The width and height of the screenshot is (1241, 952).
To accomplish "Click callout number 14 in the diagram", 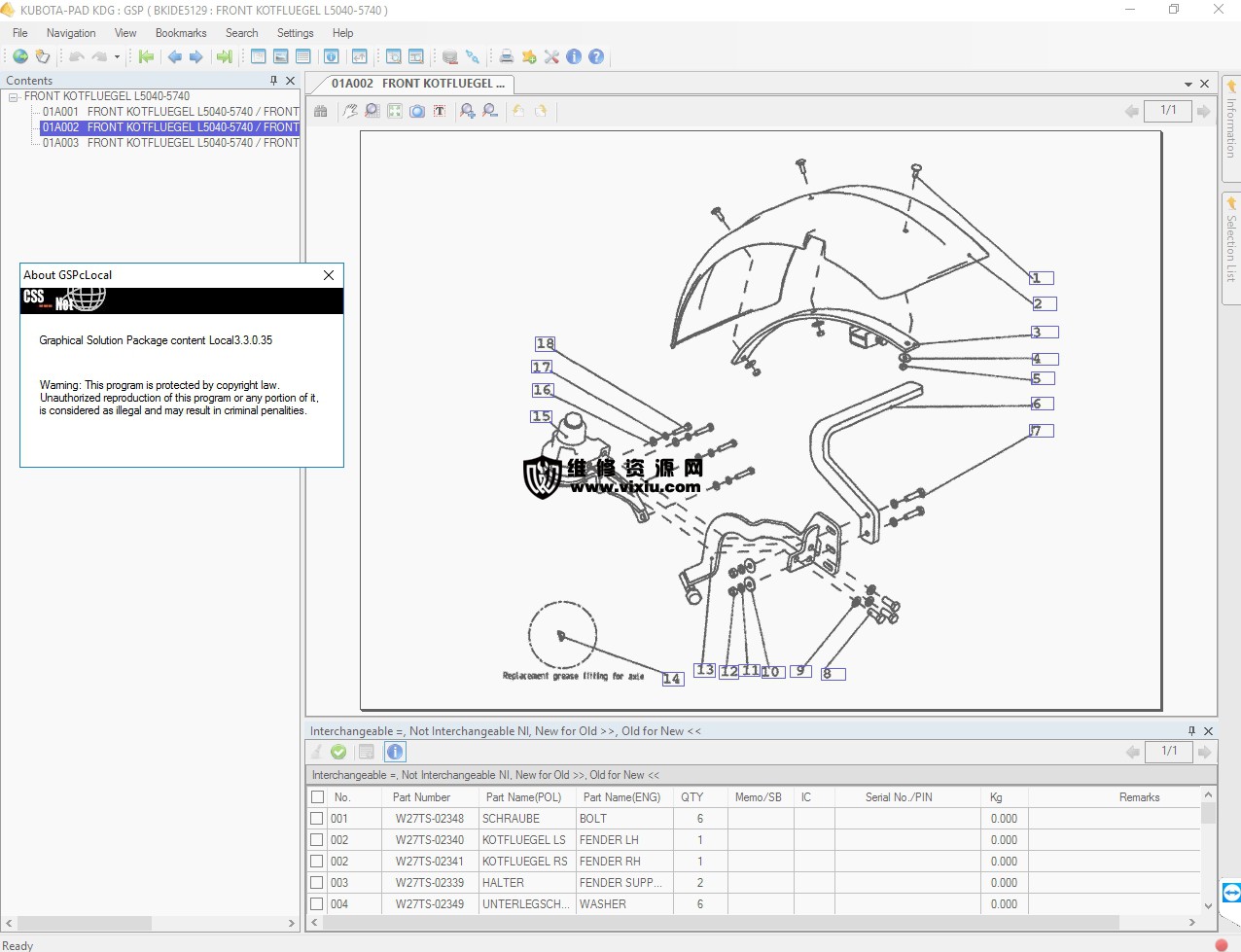I will (x=672, y=679).
